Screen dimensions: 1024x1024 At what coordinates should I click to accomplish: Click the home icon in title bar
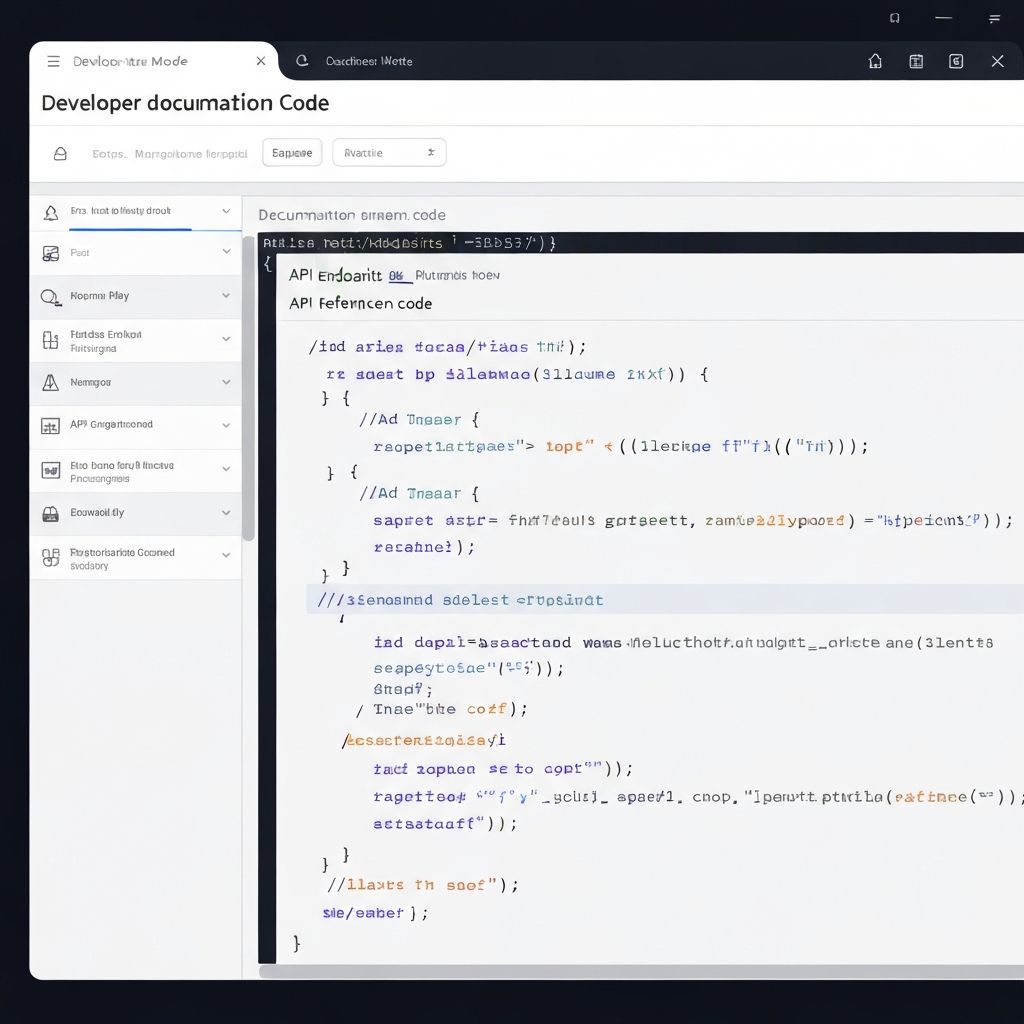click(x=875, y=61)
